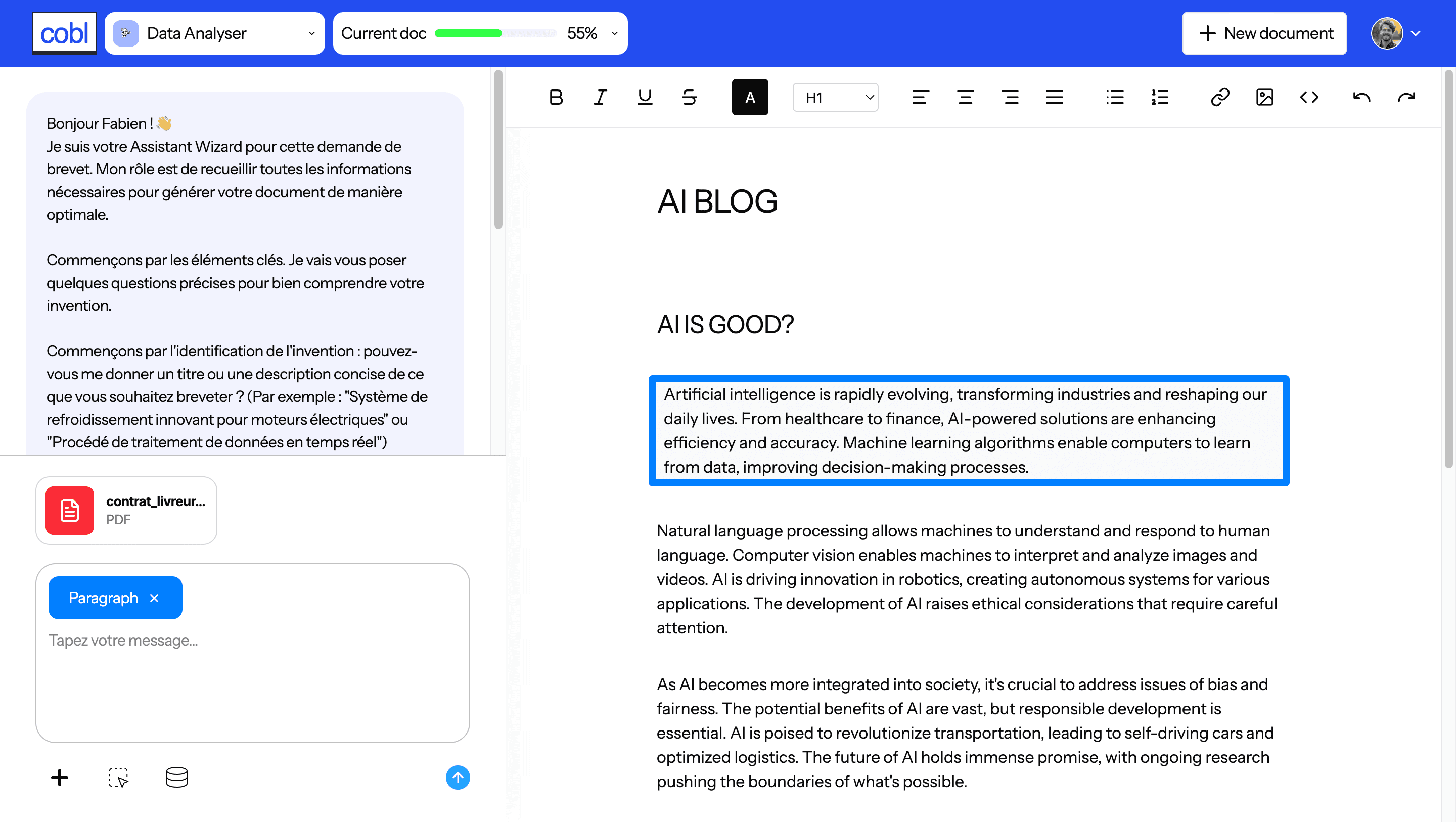Insert a hyperlink
The width and height of the screenshot is (1456, 822).
[x=1220, y=97]
